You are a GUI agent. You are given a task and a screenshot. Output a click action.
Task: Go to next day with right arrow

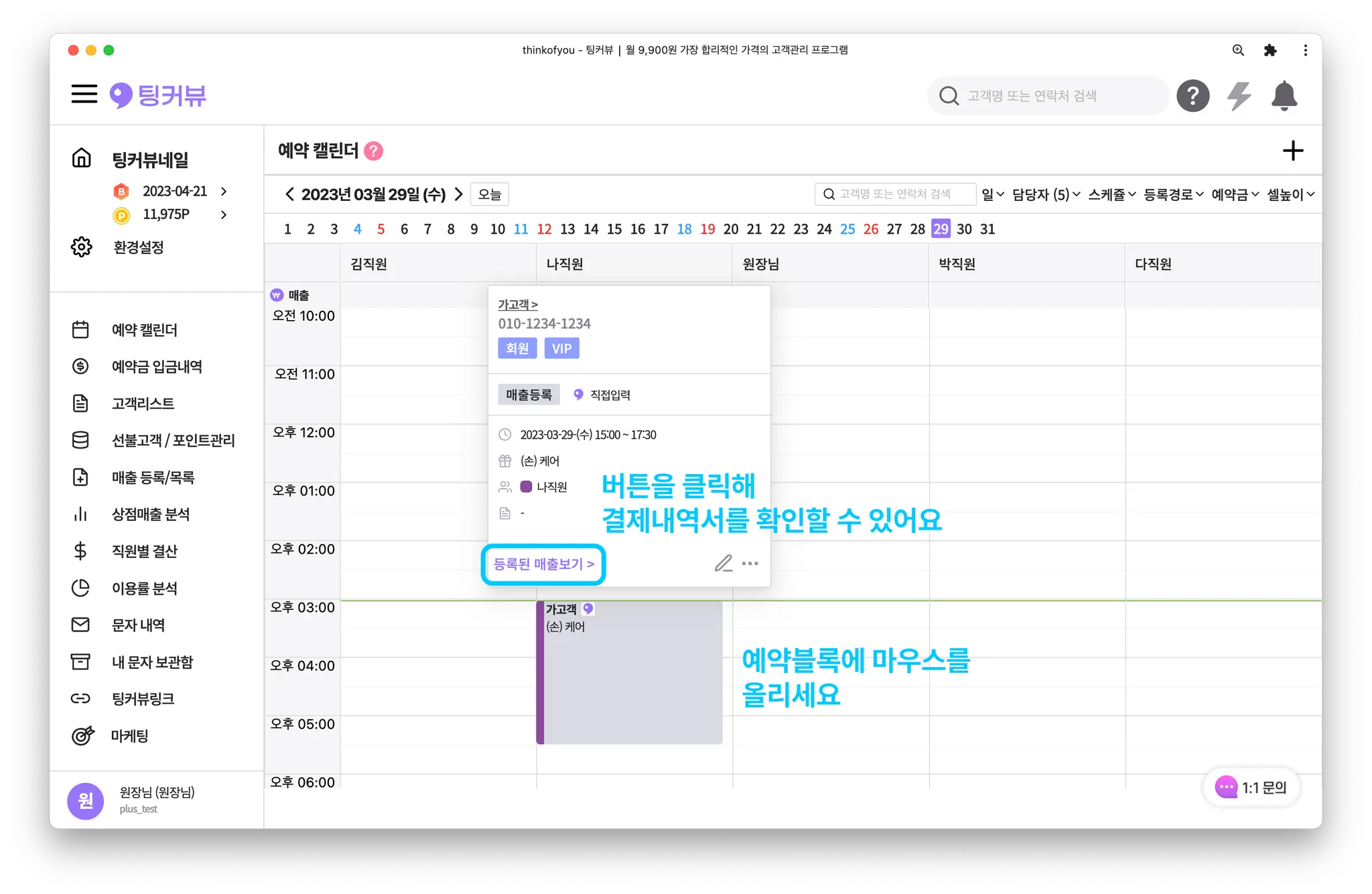pos(459,195)
